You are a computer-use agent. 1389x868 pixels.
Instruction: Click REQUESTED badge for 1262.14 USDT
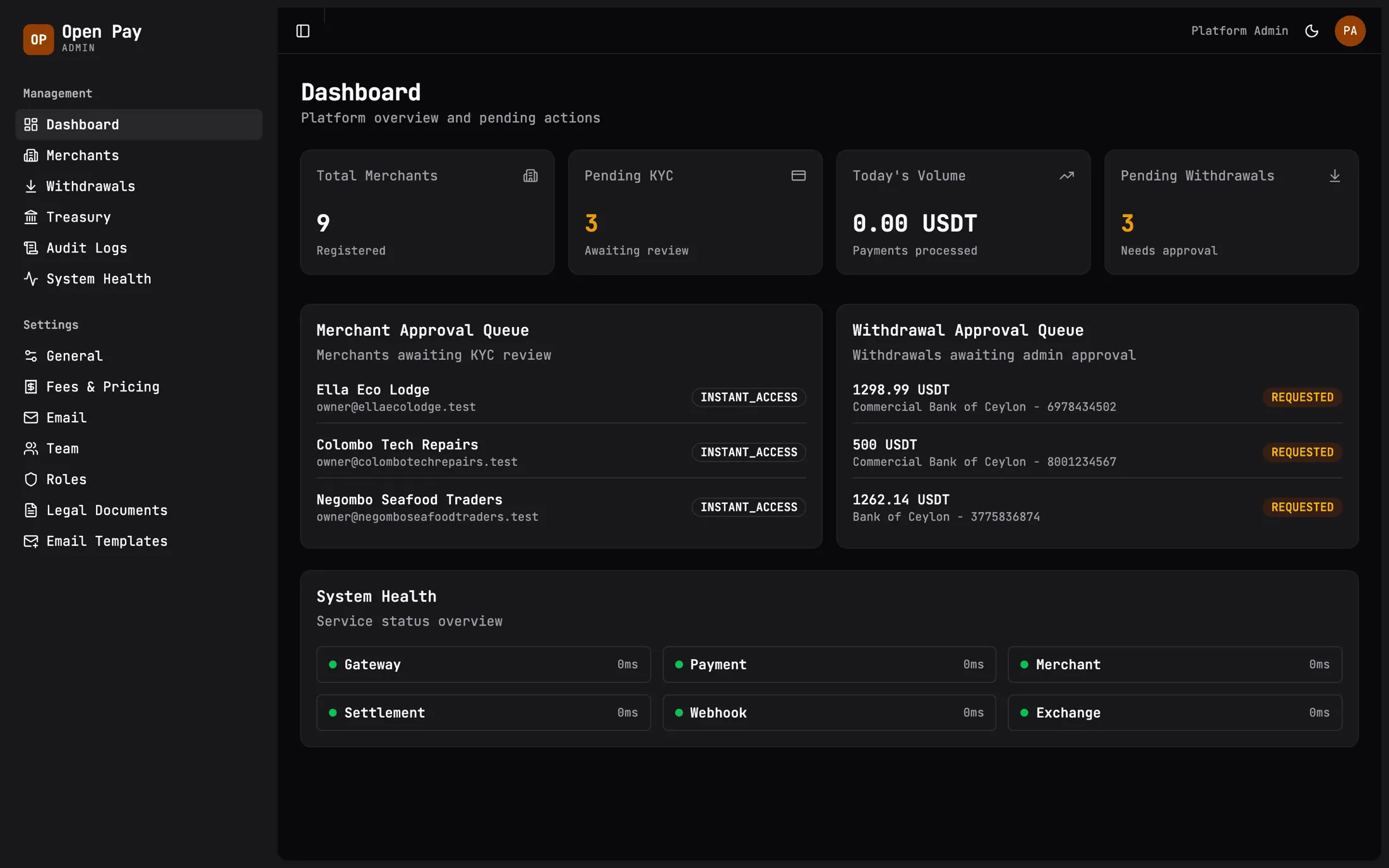(1303, 508)
